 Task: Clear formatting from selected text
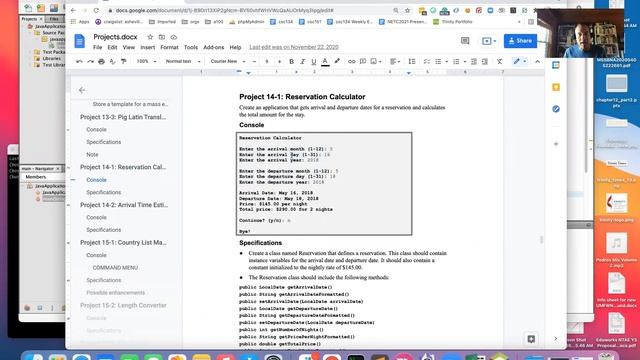tap(500, 61)
